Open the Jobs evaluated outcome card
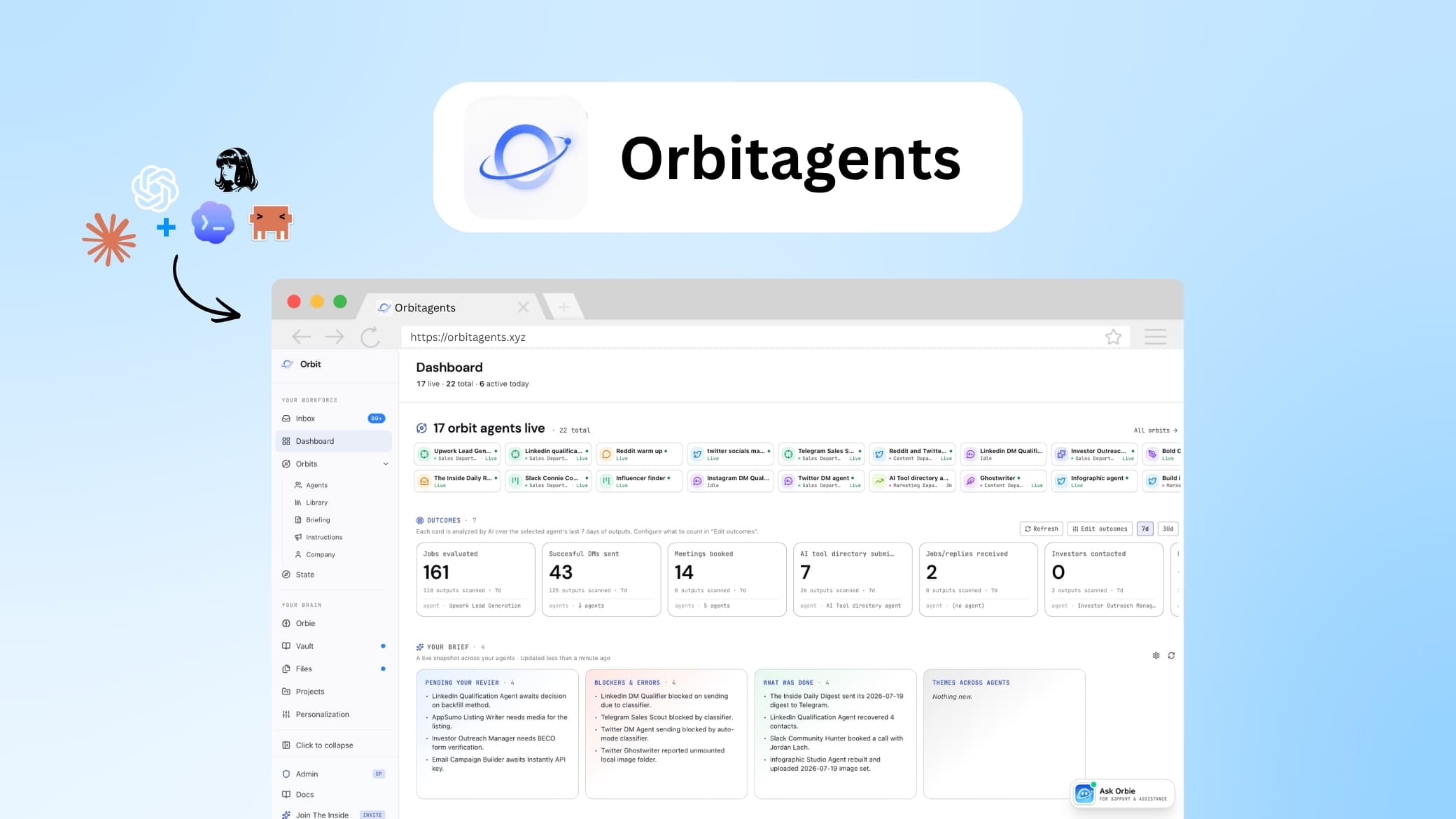Image resolution: width=1456 pixels, height=819 pixels. click(x=476, y=580)
